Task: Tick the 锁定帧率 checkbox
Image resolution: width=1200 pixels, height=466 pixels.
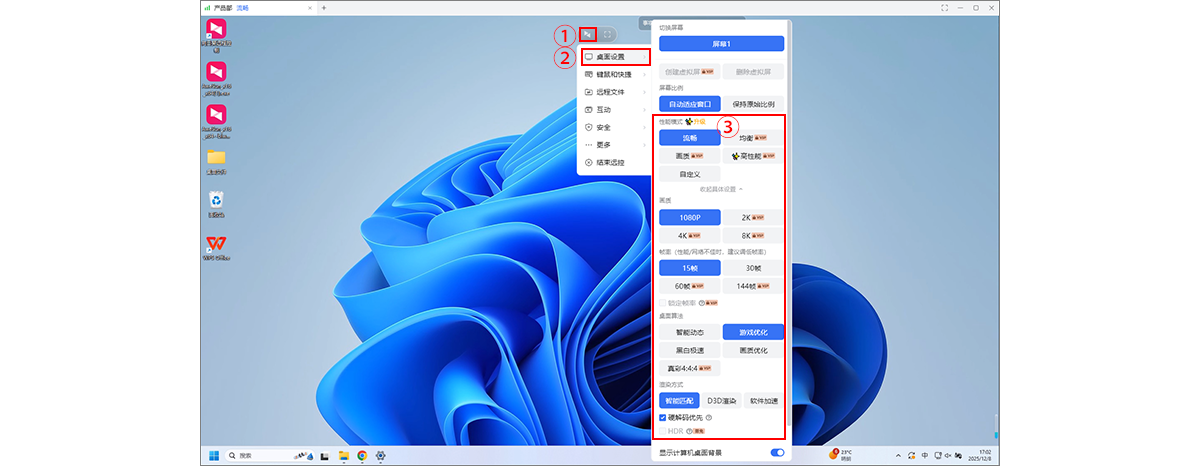Action: point(663,302)
